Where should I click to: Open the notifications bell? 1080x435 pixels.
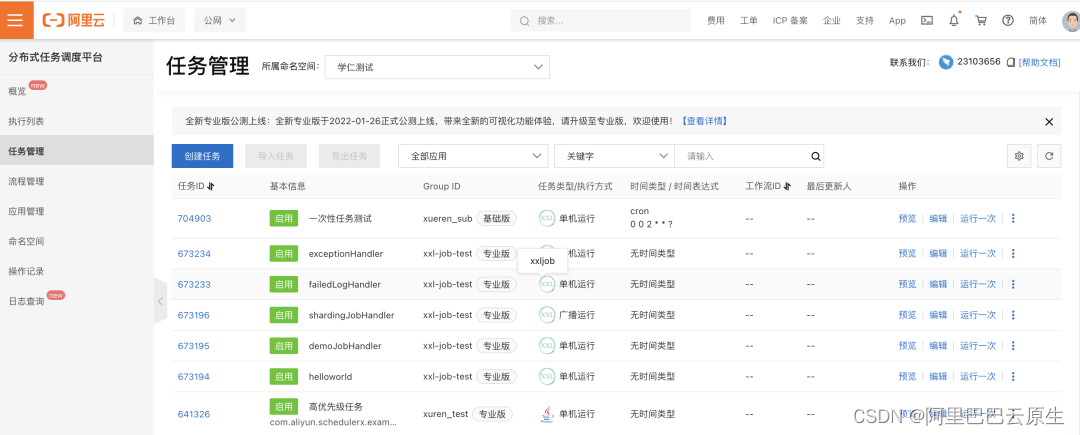point(954,20)
